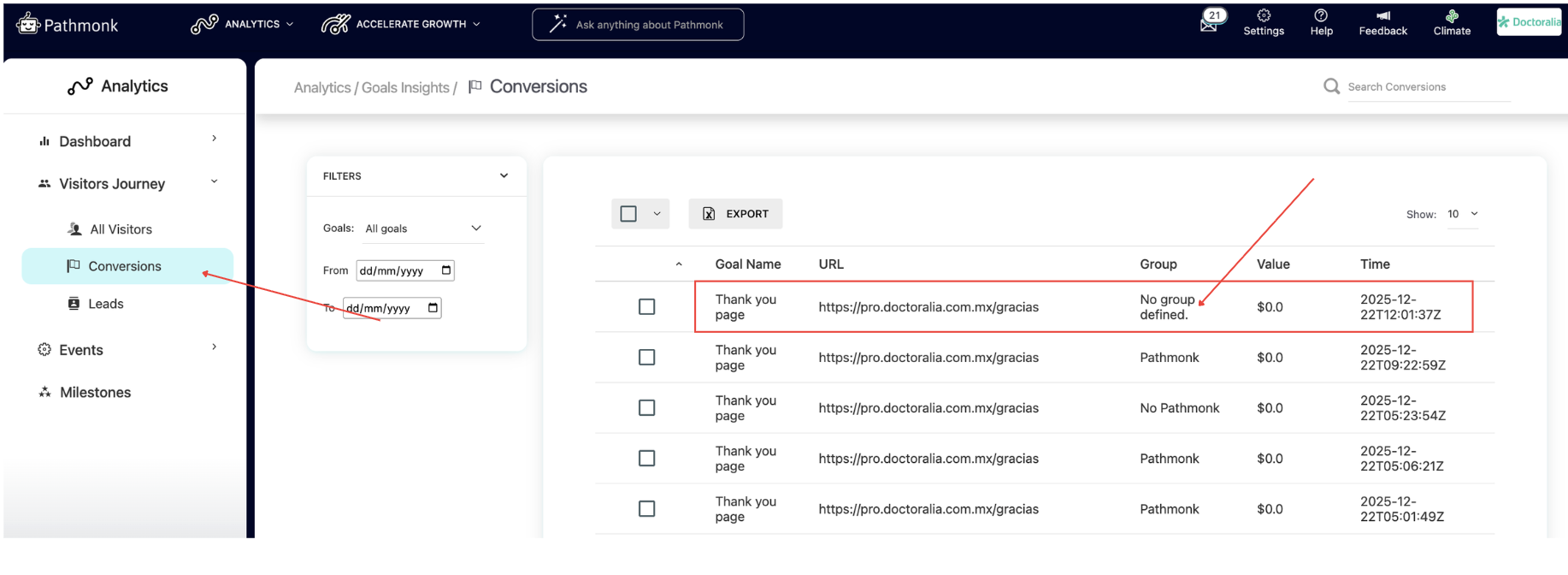
Task: Collapse the Visitors Journey chevron
Action: (x=214, y=181)
